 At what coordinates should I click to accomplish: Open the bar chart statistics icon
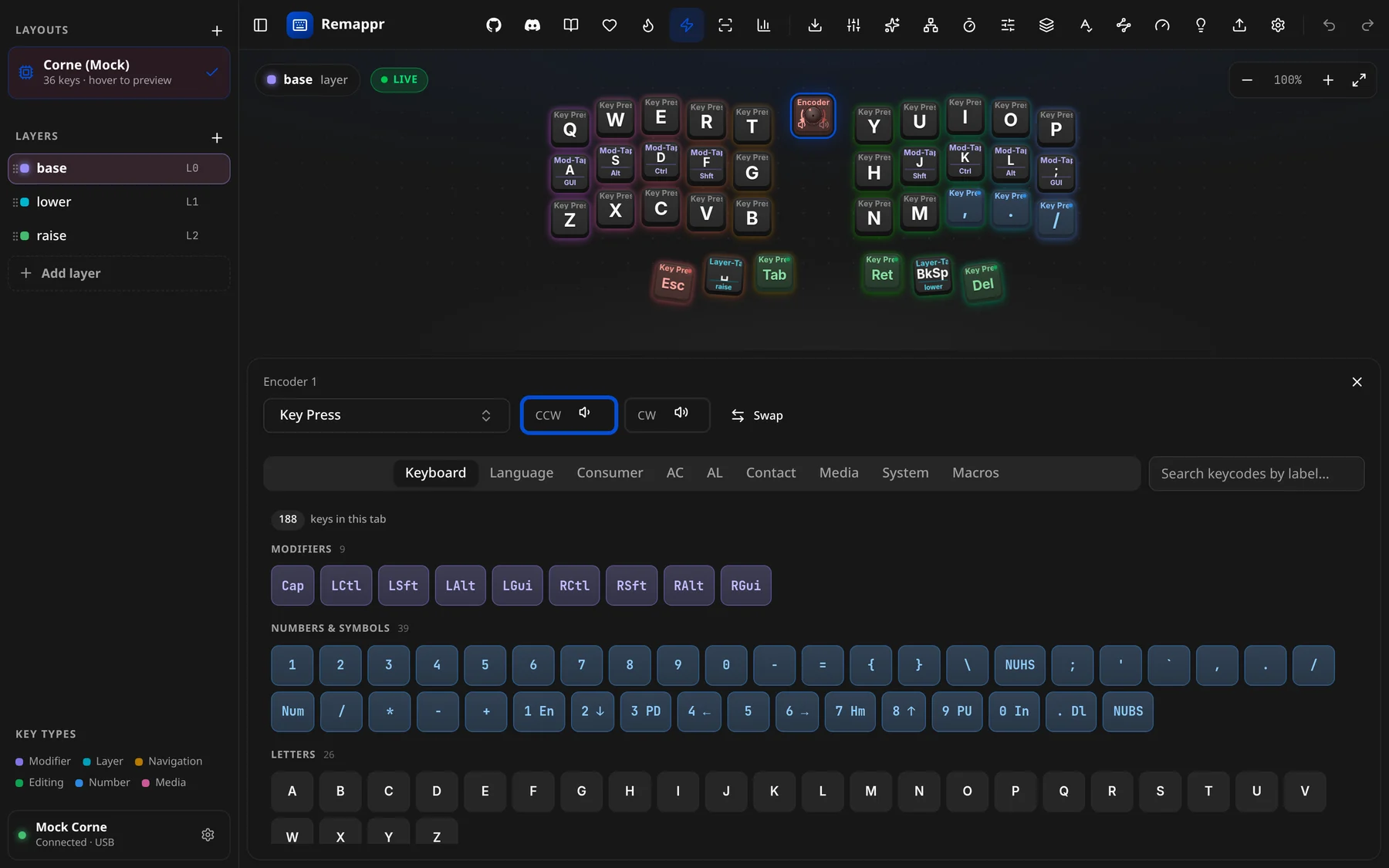pyautogui.click(x=764, y=25)
